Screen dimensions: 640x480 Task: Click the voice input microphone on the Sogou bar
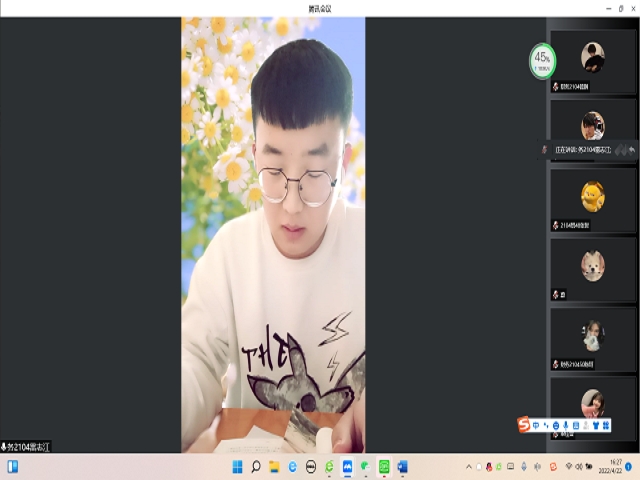click(x=566, y=425)
